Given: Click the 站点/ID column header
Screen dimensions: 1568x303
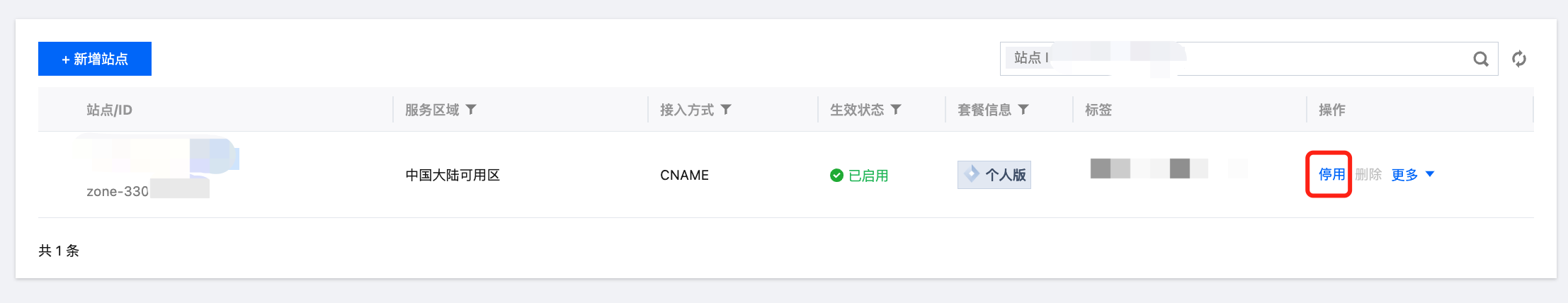Looking at the screenshot, I should pos(109,110).
